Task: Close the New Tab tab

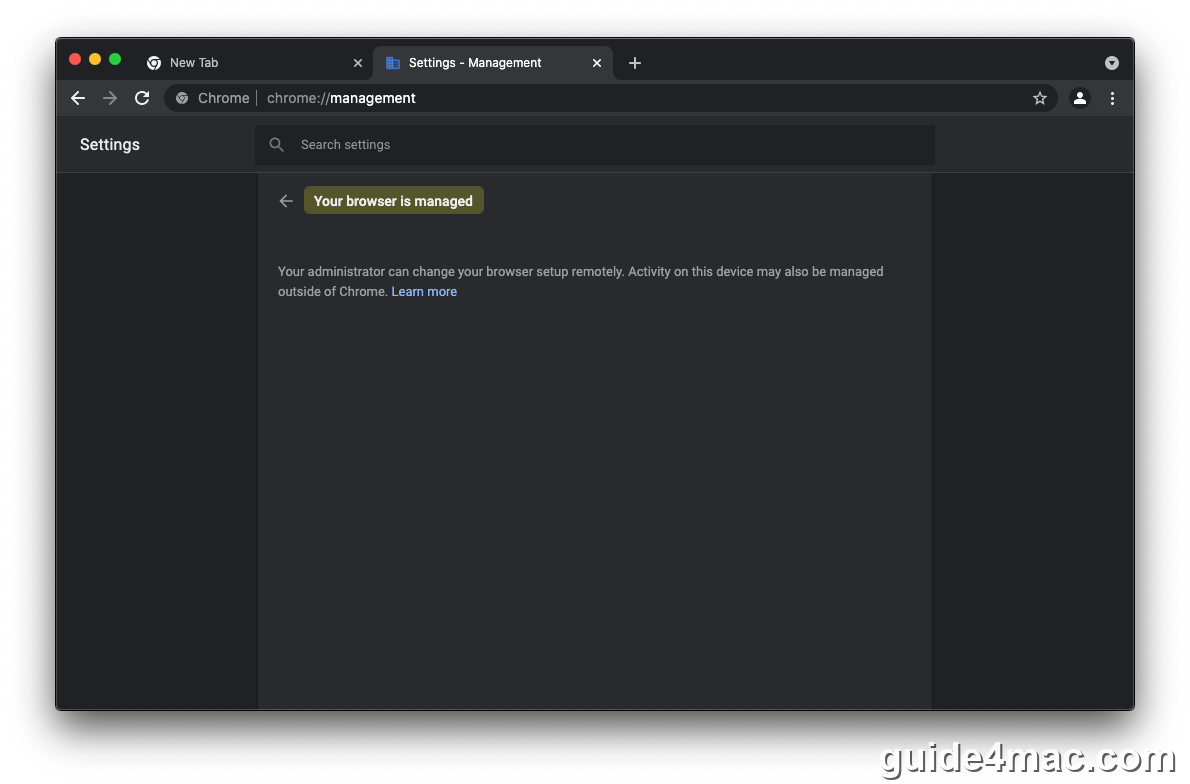Action: [x=357, y=63]
